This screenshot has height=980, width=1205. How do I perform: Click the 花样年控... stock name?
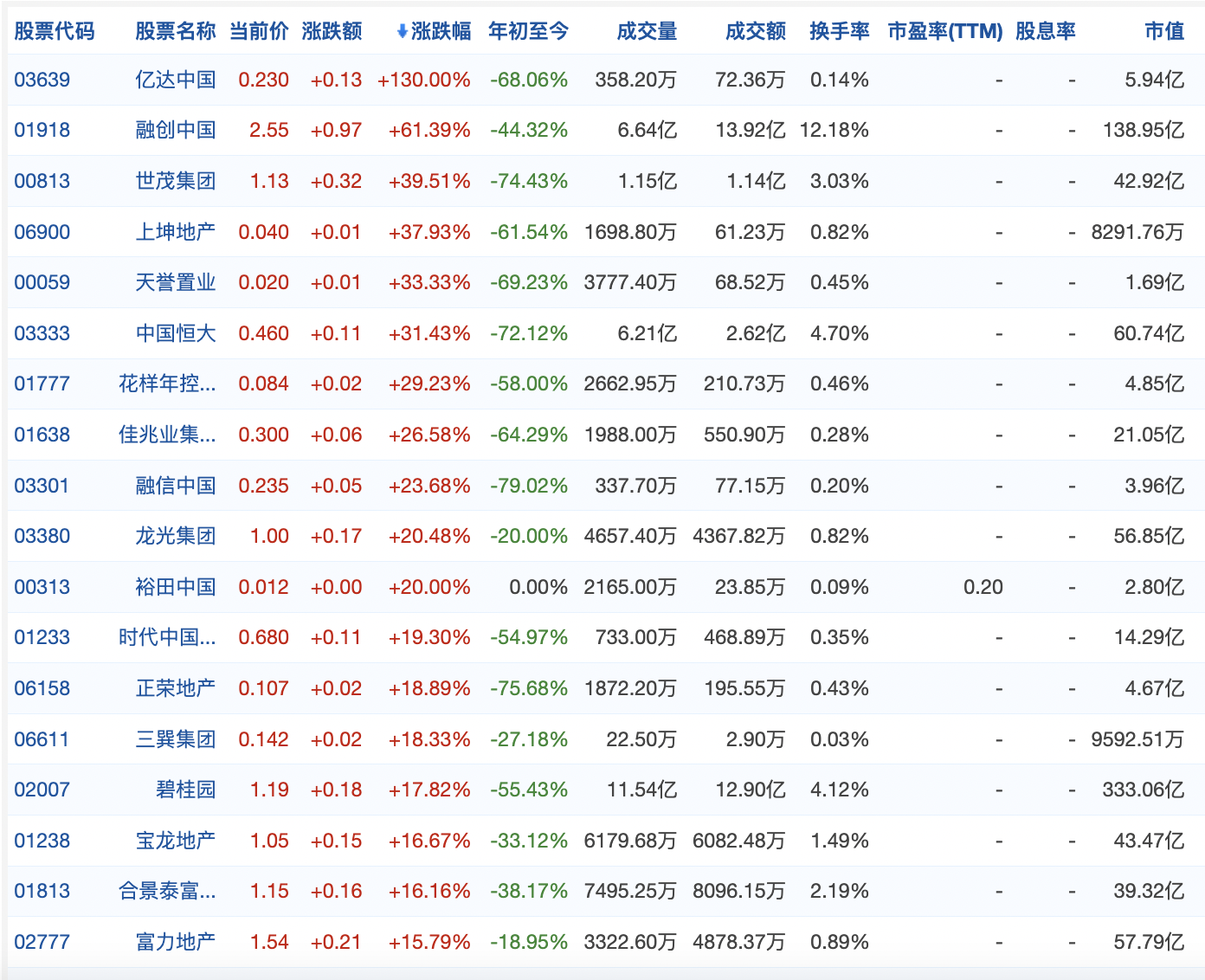pyautogui.click(x=167, y=384)
